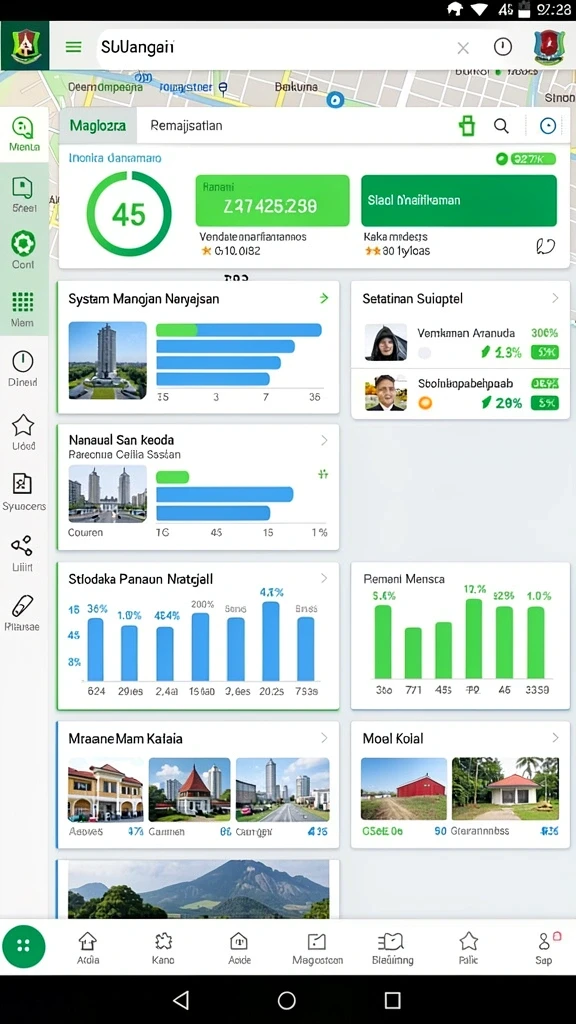Tap the Android home circle button

[x=287, y=1000]
